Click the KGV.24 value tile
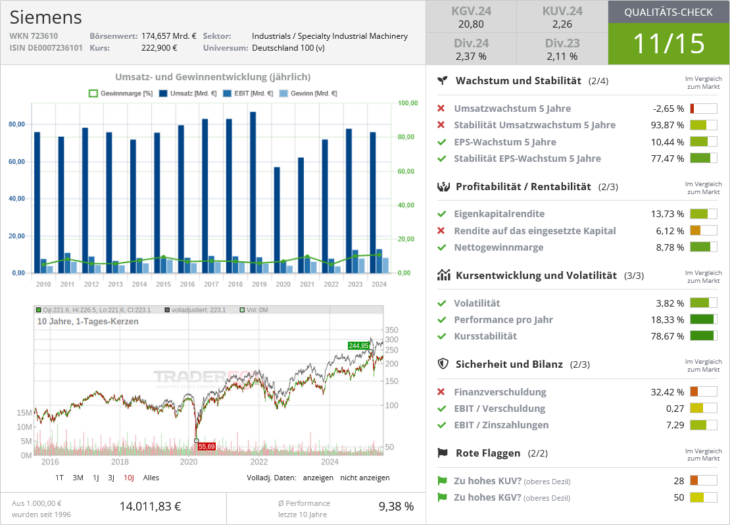Screen dimensions: 730x525 (x=471, y=17)
